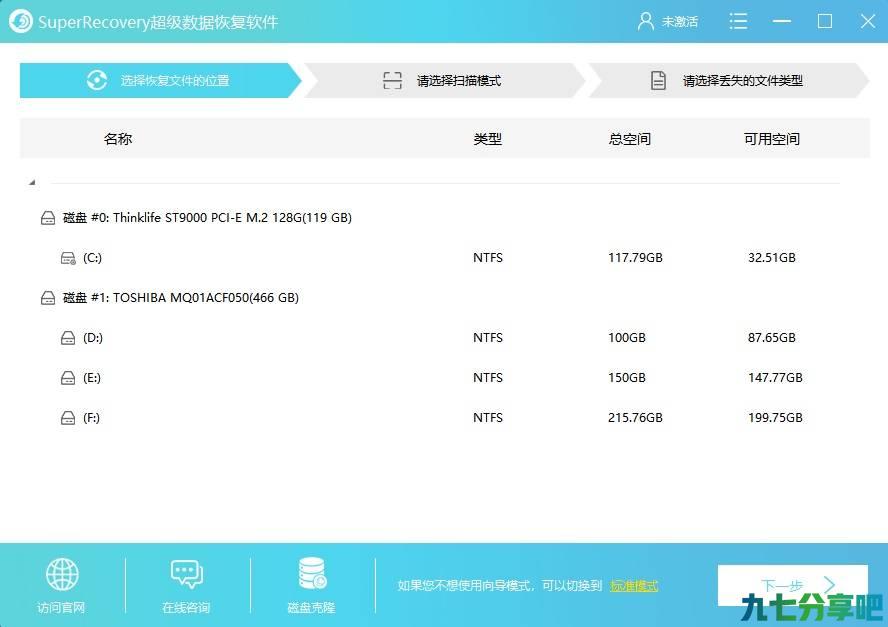Image resolution: width=888 pixels, height=627 pixels.
Task: Click the SuperRecovery logo icon
Action: pos(21,22)
